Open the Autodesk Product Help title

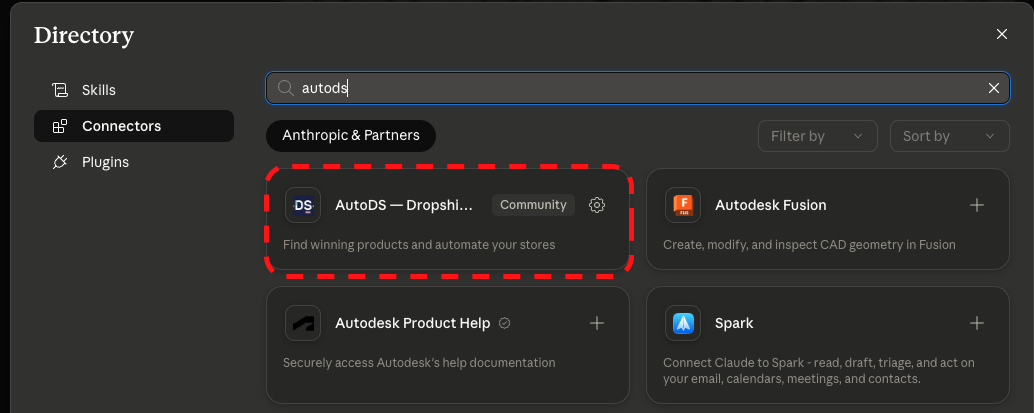[413, 323]
